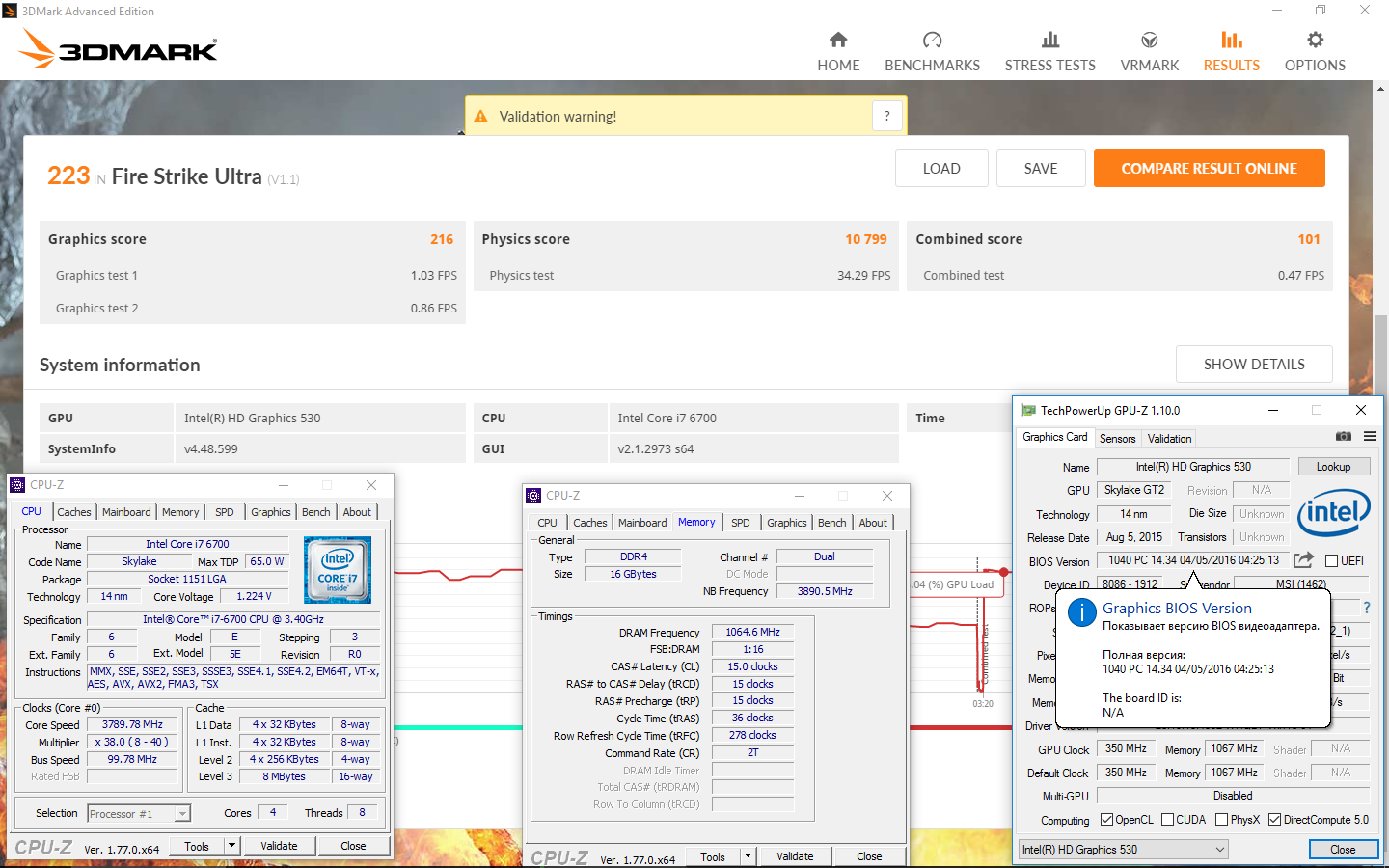
Task: Click the DRAM Frequency value '1064.6 MHz'
Action: point(752,632)
